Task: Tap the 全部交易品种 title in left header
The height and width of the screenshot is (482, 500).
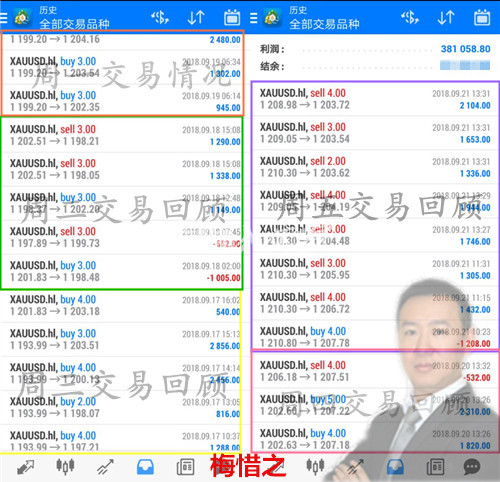Action: 74,24
